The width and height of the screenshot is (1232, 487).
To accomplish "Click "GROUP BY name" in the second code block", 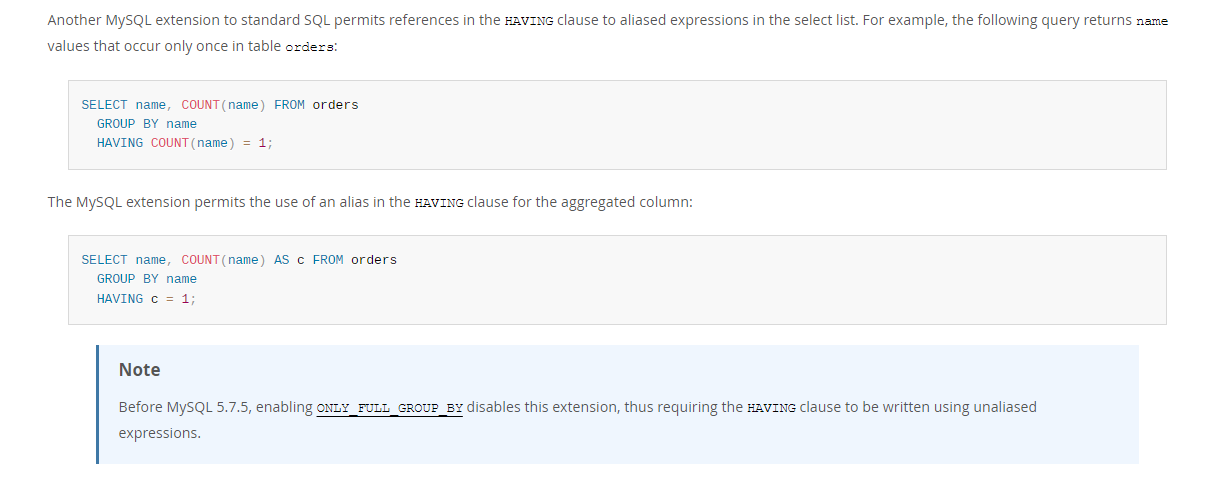I will (x=147, y=279).
